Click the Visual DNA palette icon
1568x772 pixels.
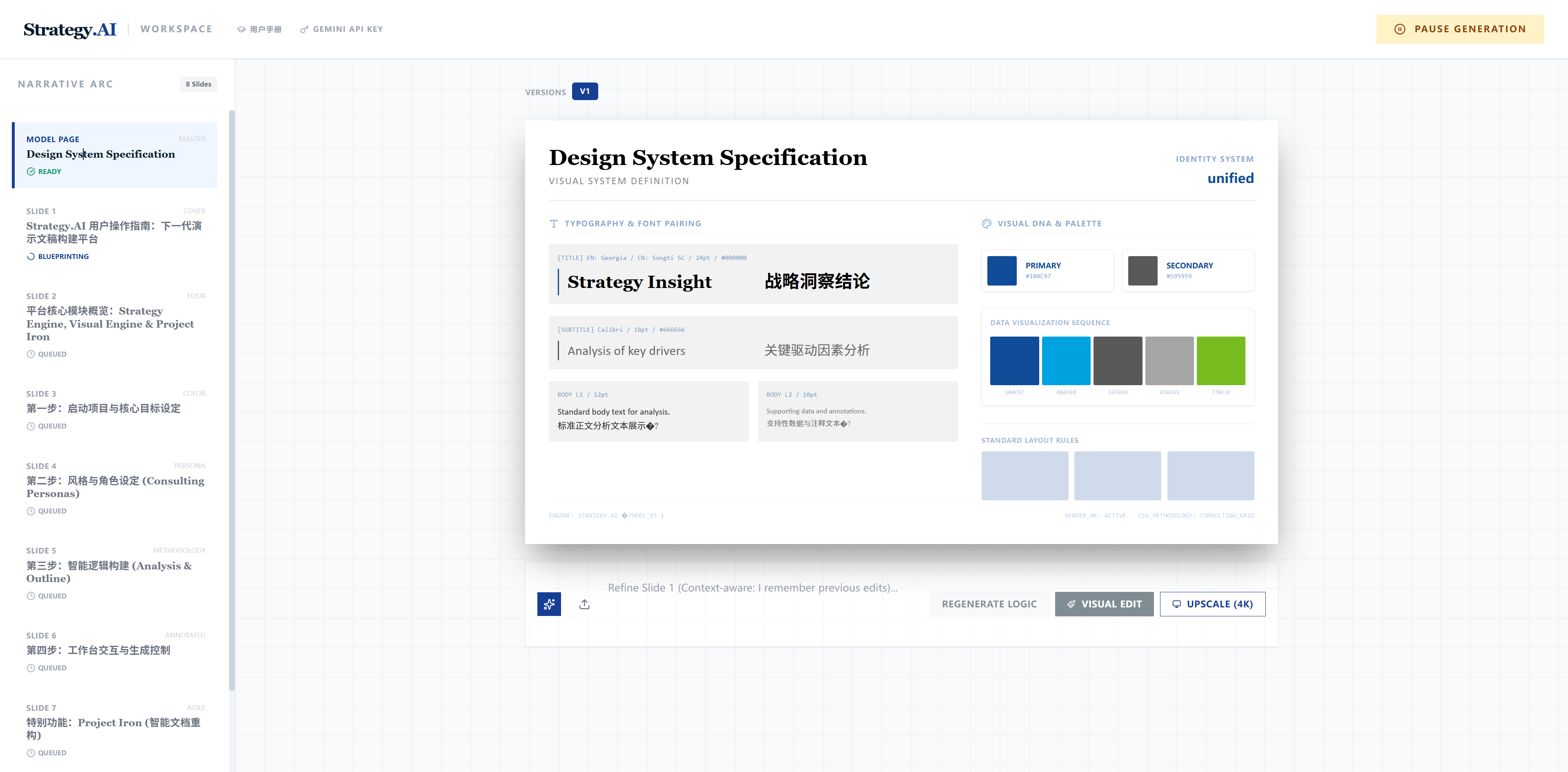pyautogui.click(x=986, y=223)
